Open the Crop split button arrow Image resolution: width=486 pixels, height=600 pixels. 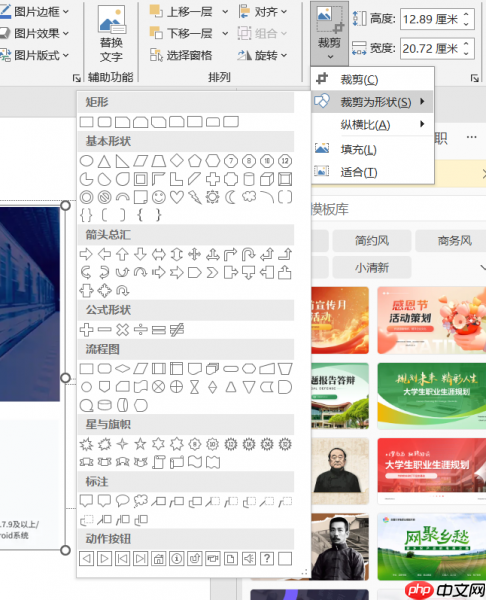click(329, 57)
